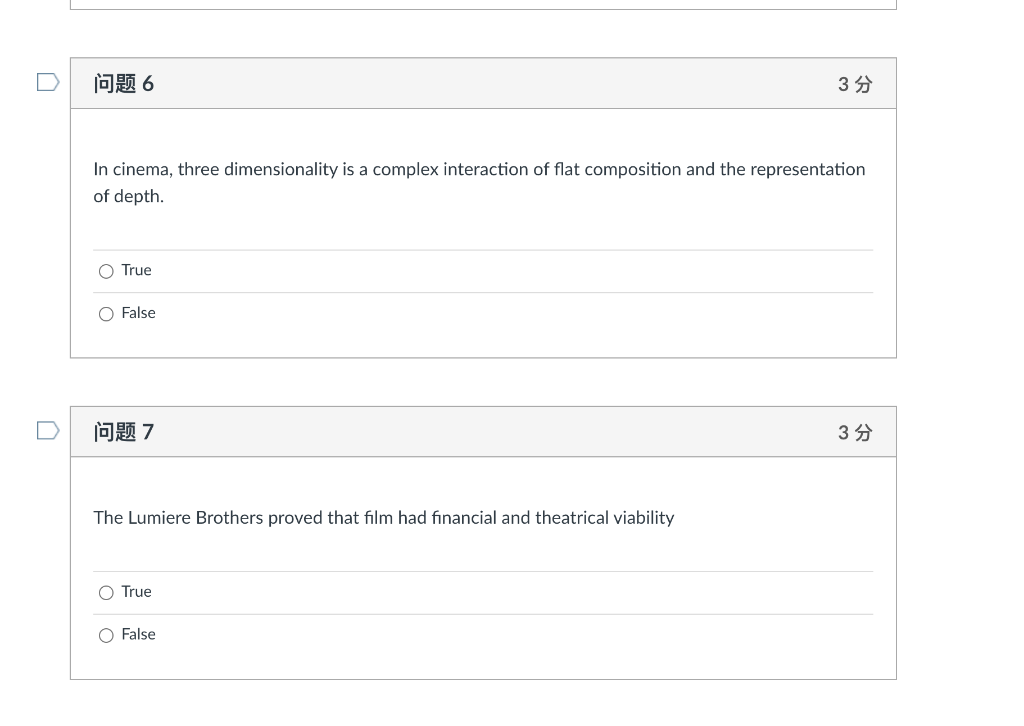Click the "True" label text in question 7
Viewport: 1024px width, 726px height.
pos(136,592)
